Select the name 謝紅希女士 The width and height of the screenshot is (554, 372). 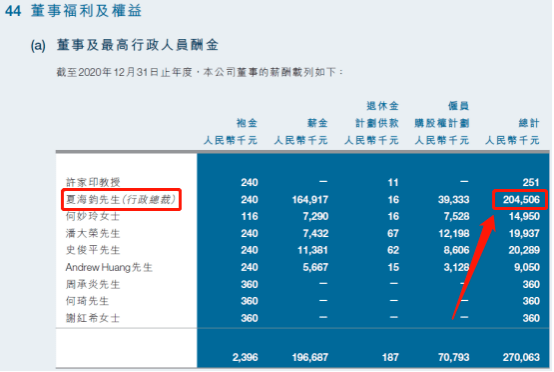(x=93, y=318)
